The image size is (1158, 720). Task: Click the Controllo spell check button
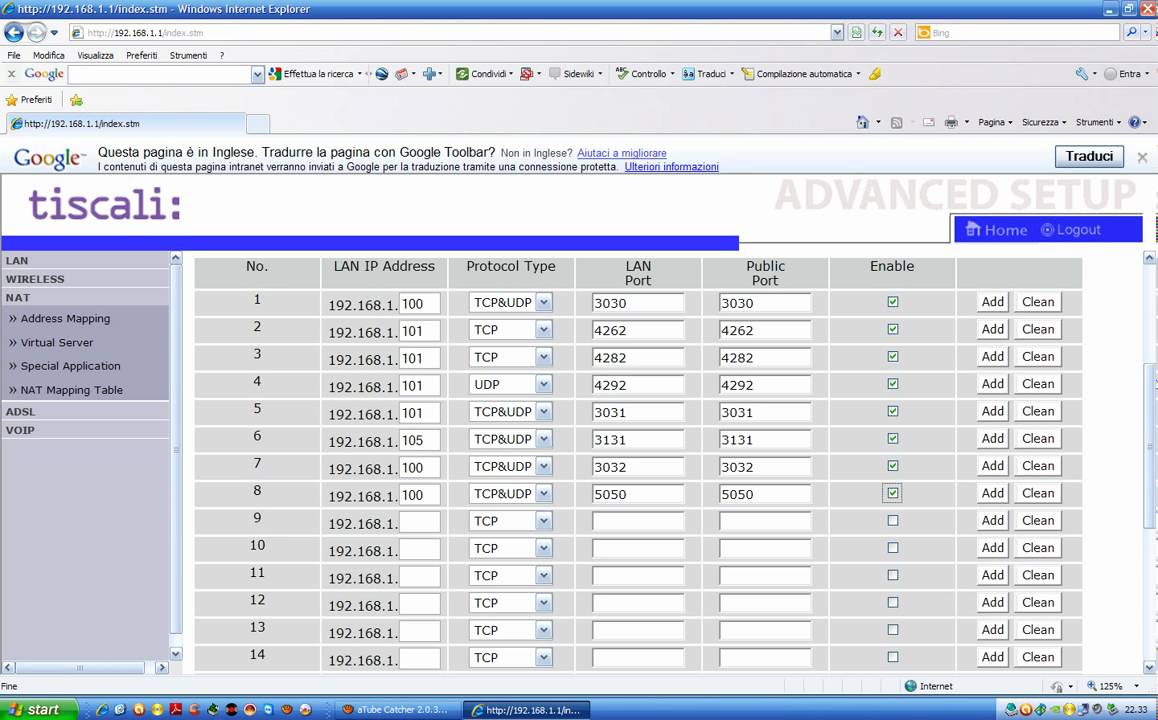click(x=644, y=74)
